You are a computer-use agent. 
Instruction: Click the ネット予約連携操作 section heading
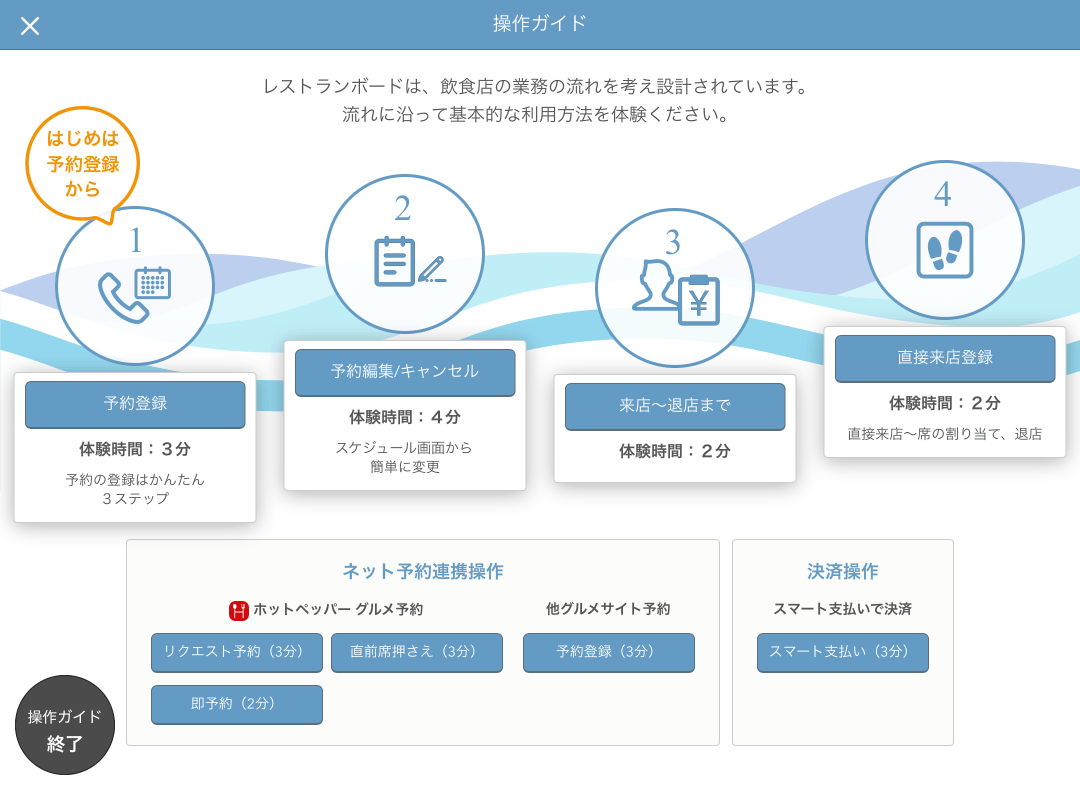pyautogui.click(x=423, y=571)
